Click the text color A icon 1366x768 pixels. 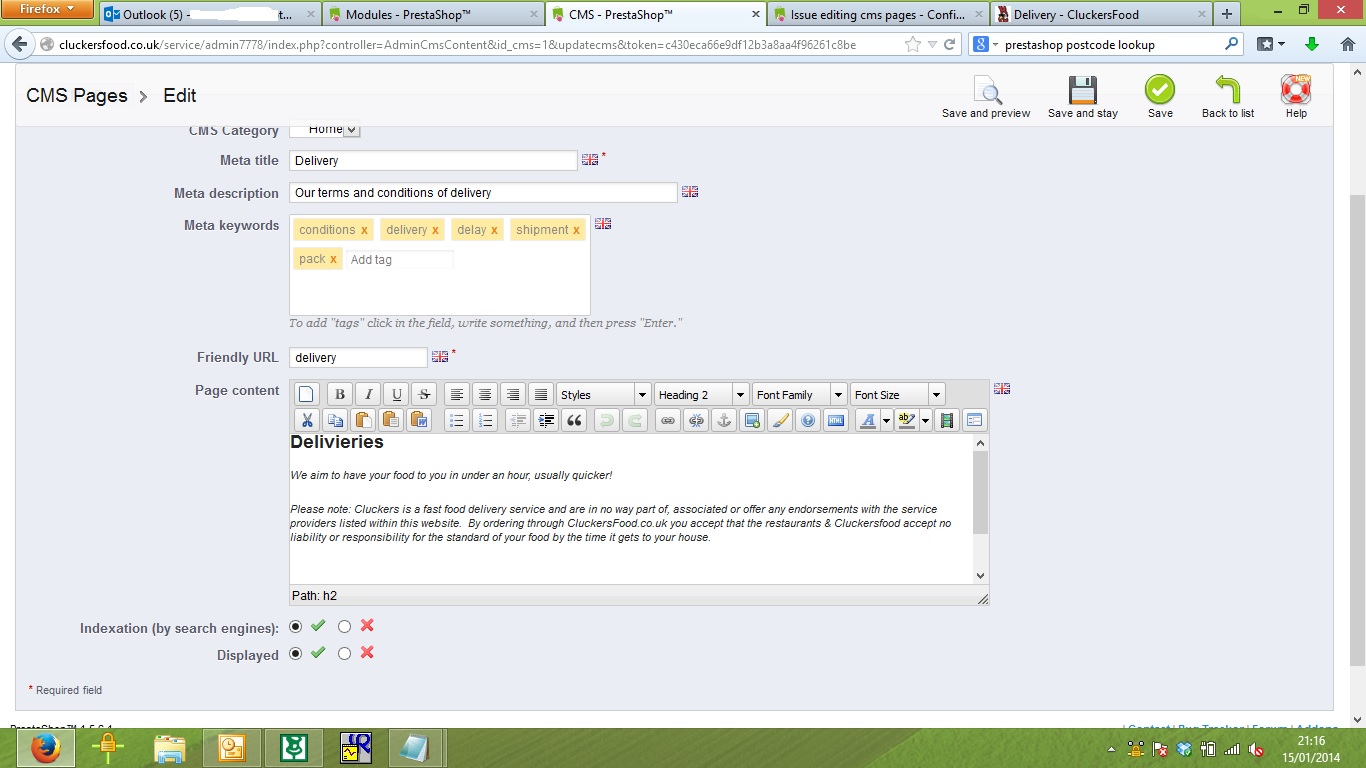point(867,421)
